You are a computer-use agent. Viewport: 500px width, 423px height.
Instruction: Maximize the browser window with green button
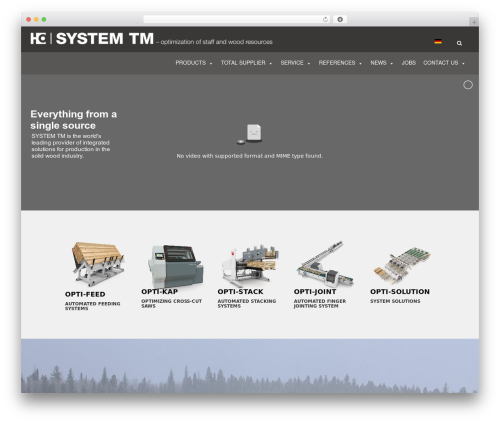(44, 19)
